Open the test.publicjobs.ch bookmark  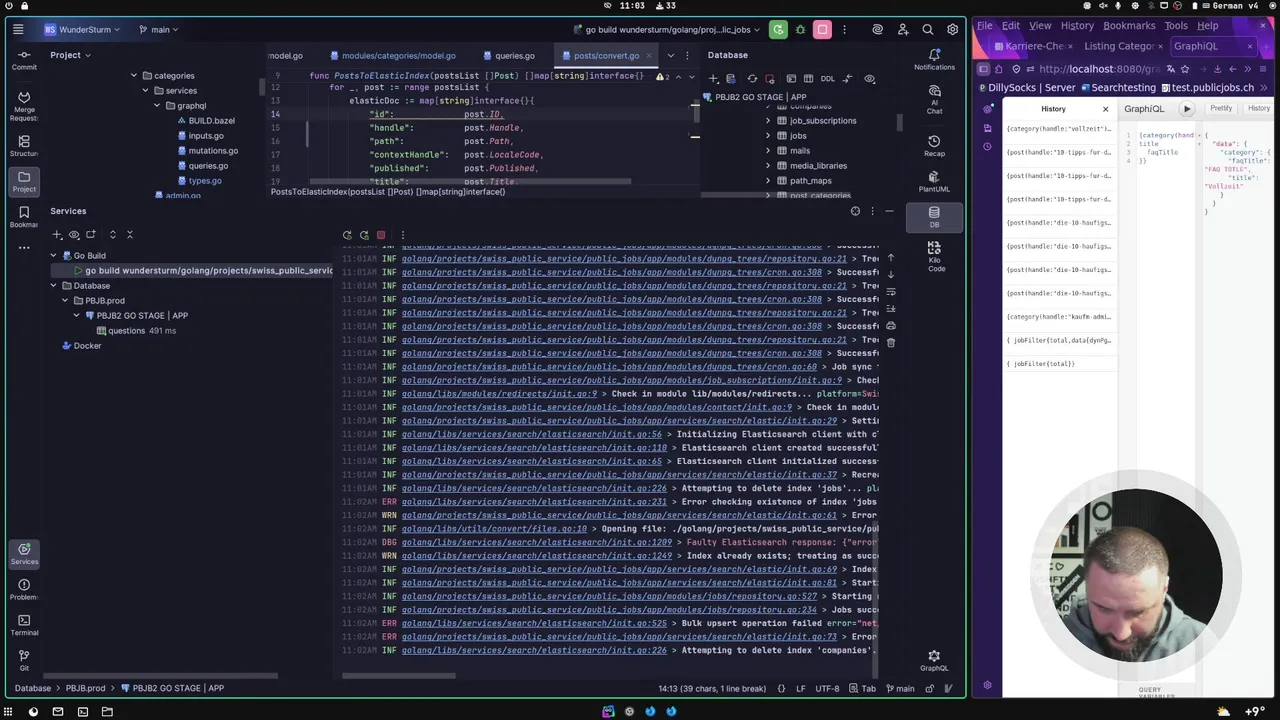1206,88
